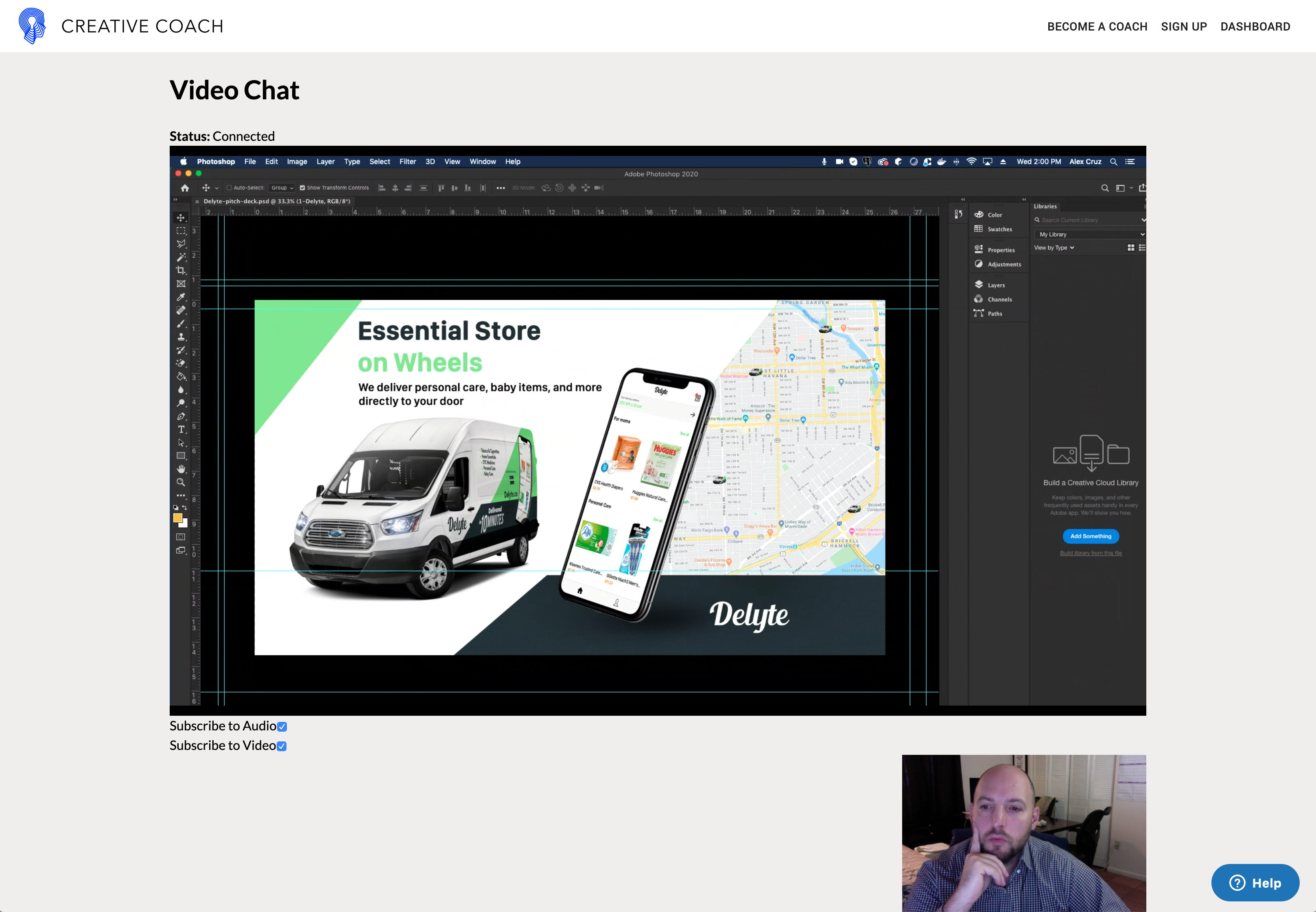The height and width of the screenshot is (912, 1316).
Task: Select the Eraser tool
Action: click(x=181, y=364)
